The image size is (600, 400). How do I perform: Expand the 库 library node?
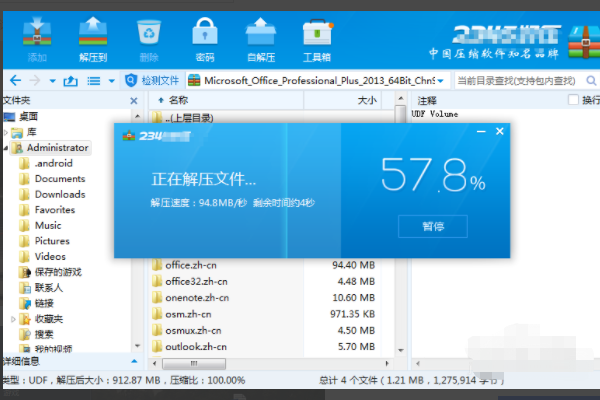6,132
